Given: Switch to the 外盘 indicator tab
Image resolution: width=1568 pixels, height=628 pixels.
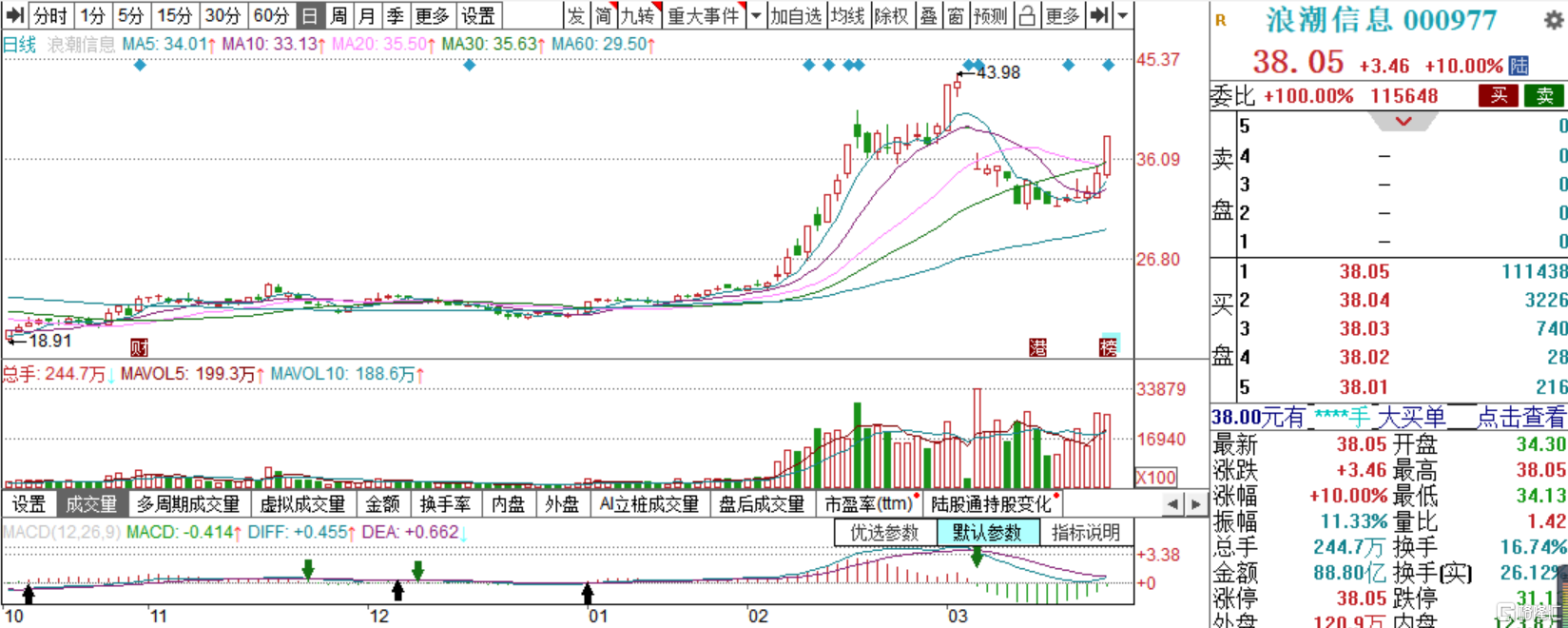Looking at the screenshot, I should (562, 504).
